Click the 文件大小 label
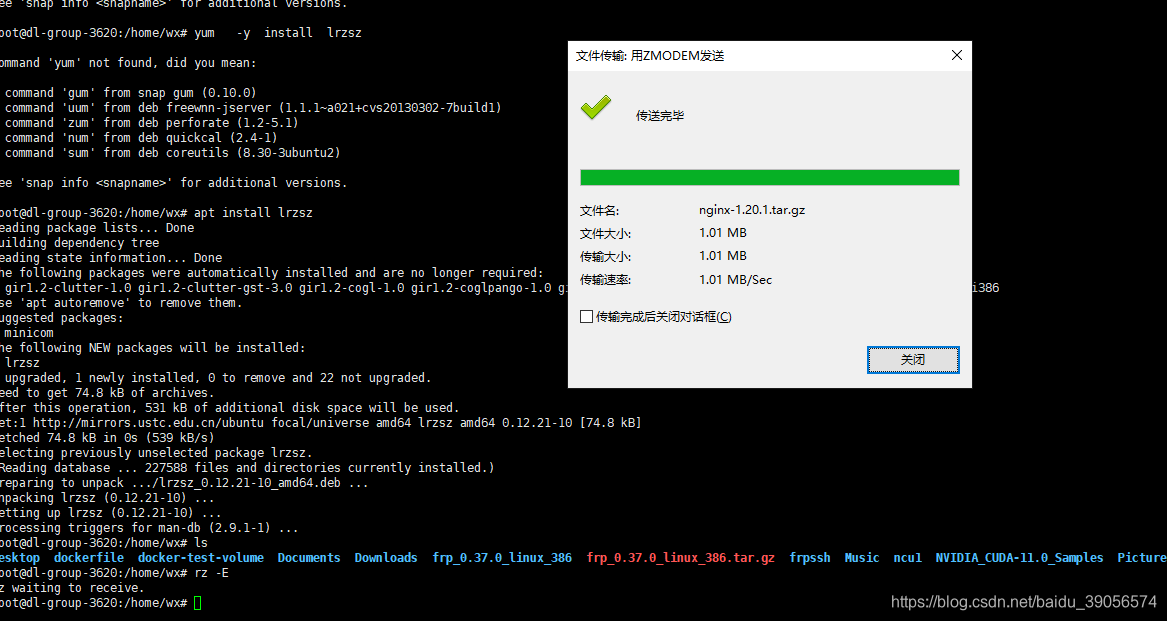The image size is (1167, 621). (x=605, y=234)
